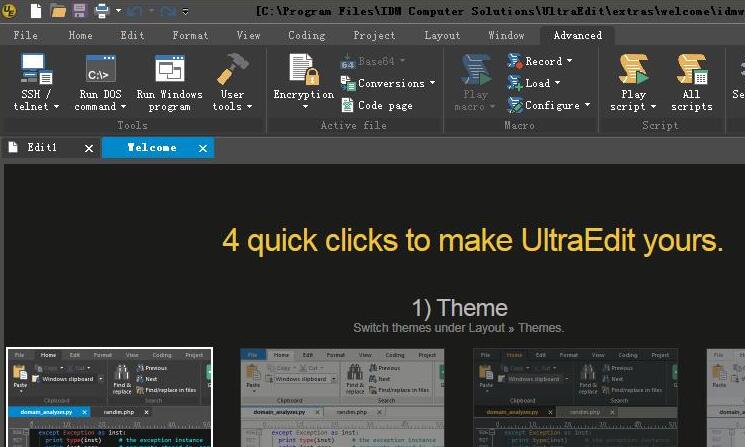Viewport: 745px width, 447px height.
Task: Click the Load macro icon
Action: coord(514,83)
